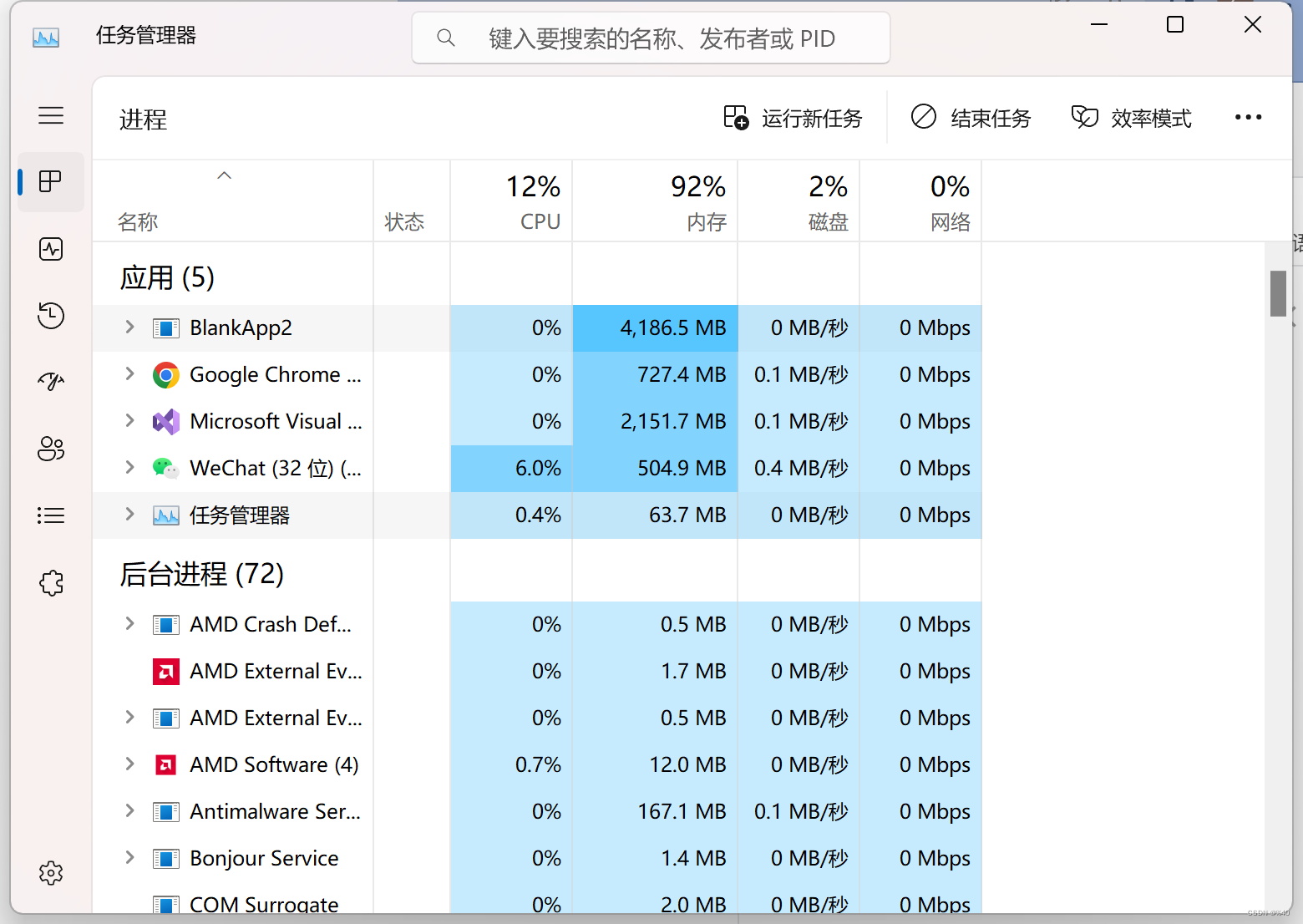The height and width of the screenshot is (924, 1303).
Task: Click 结束任务 (End task) button
Action: coord(971,118)
